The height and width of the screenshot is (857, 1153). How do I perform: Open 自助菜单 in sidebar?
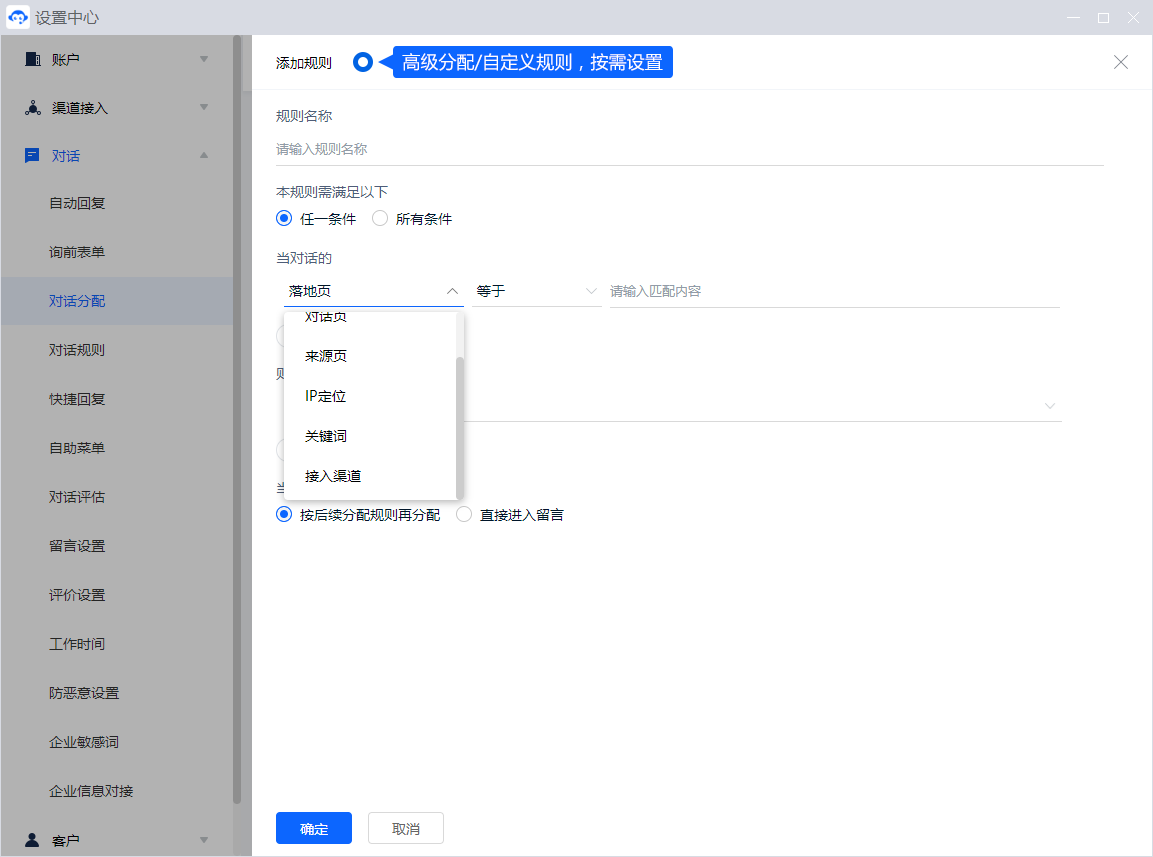tap(77, 448)
